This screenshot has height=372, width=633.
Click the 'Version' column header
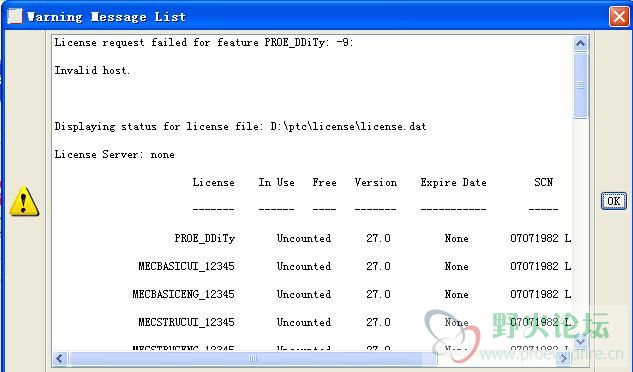pos(375,183)
